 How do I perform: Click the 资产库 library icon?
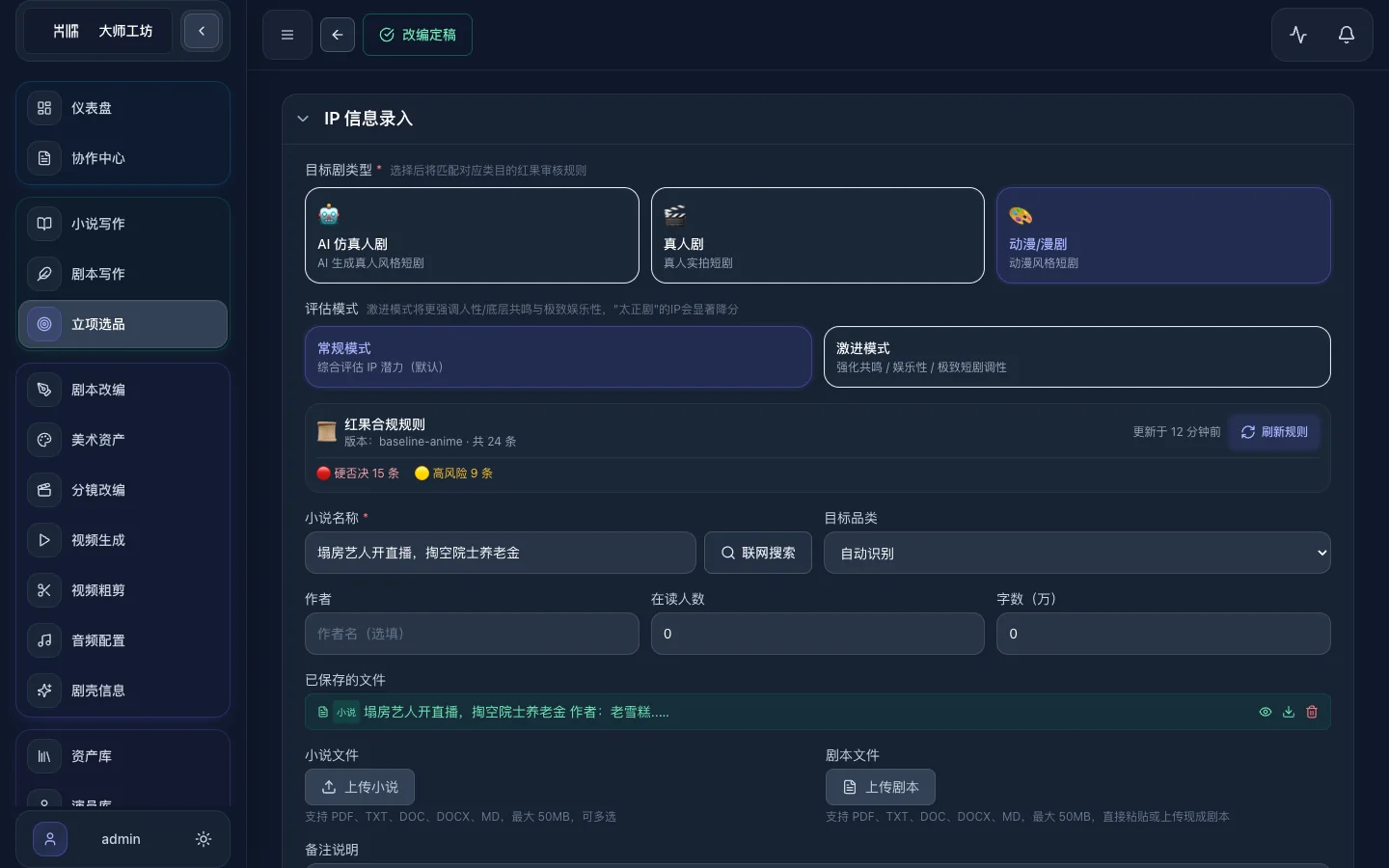point(44,756)
